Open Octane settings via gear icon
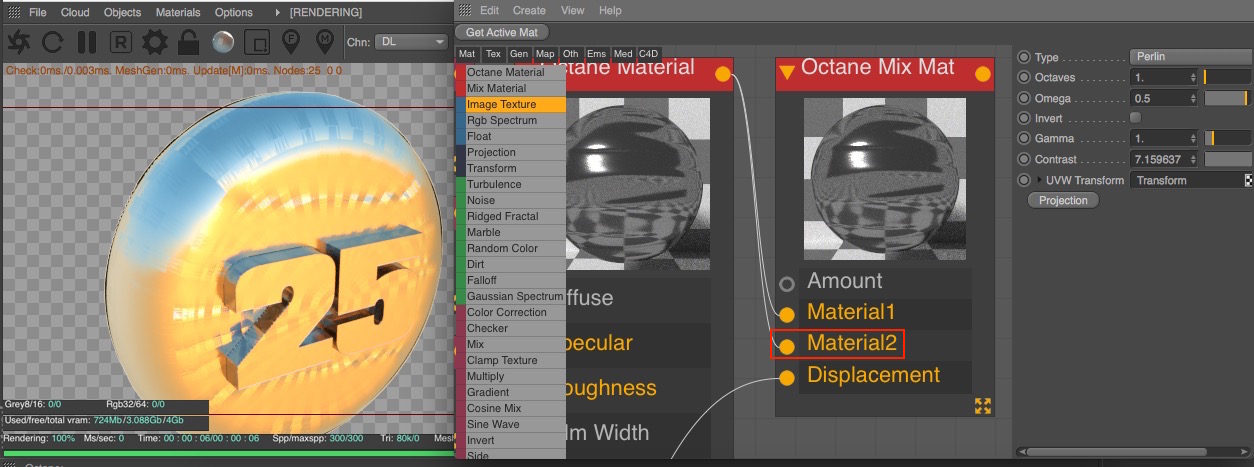1254x467 pixels. click(x=154, y=43)
